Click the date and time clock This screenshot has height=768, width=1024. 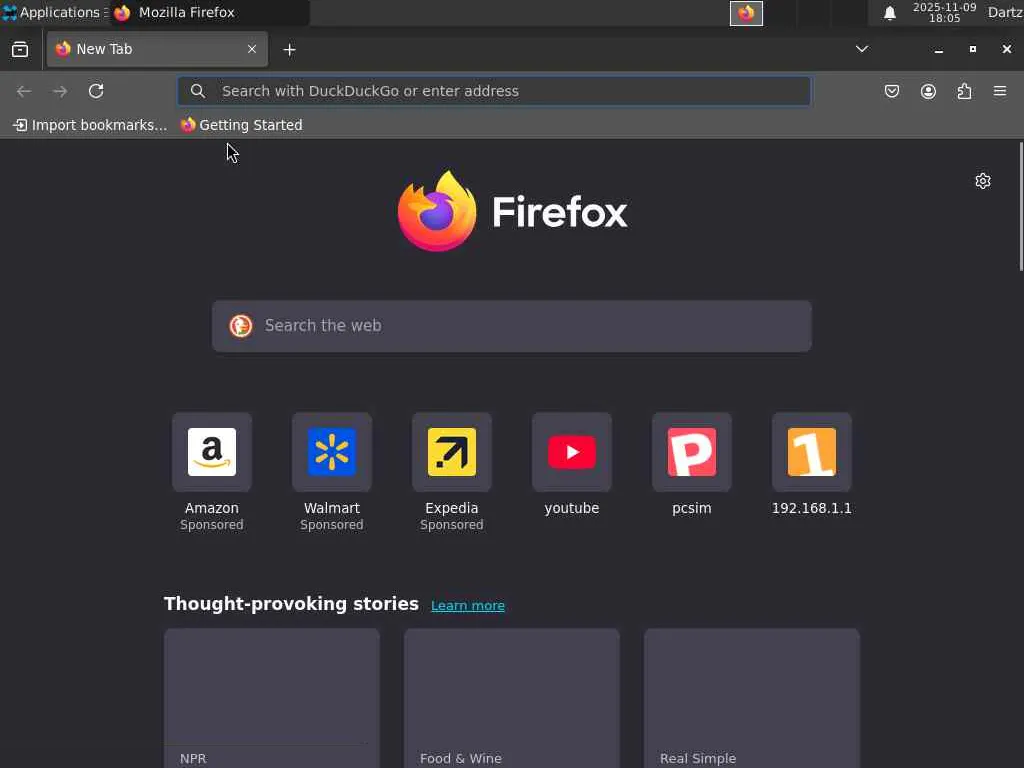(x=944, y=12)
